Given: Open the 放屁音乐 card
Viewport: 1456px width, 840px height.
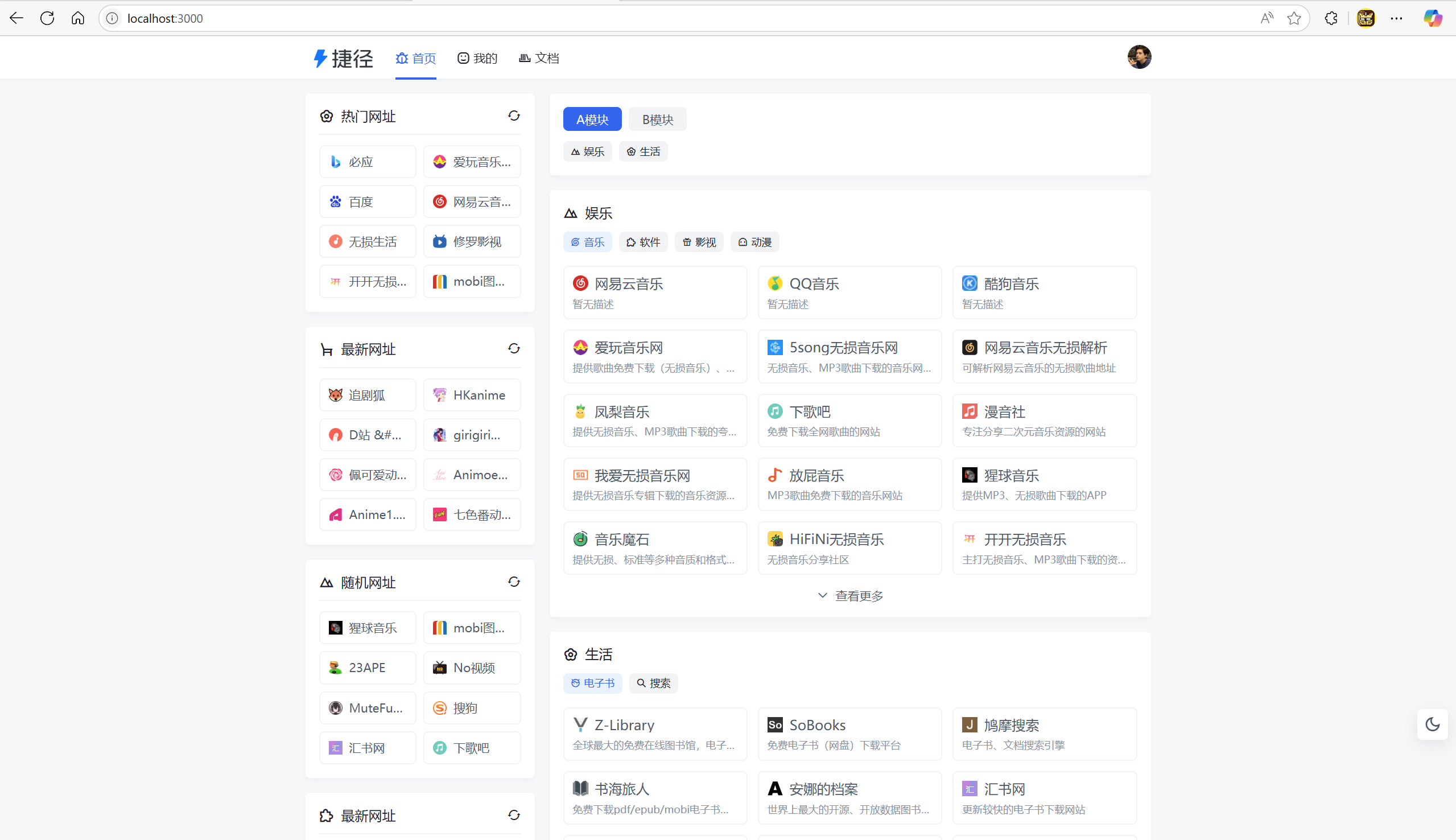Looking at the screenshot, I should 849,485.
